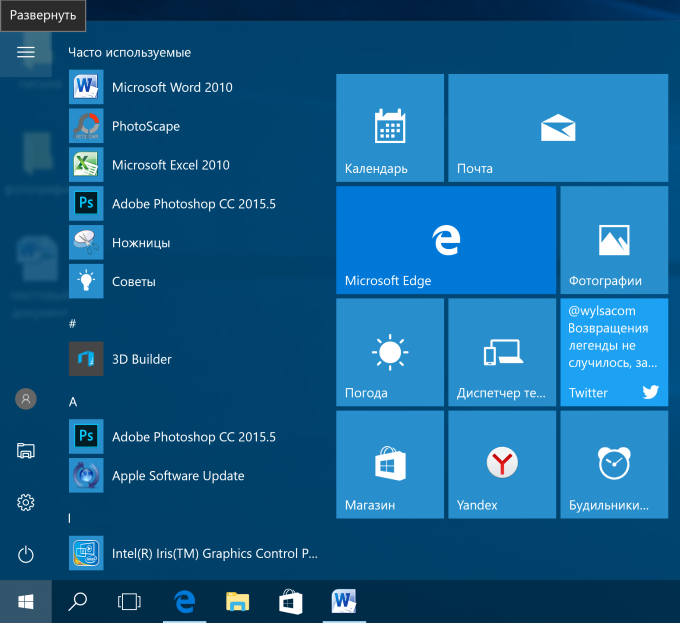Open taskbar search magnifier
This screenshot has width=680, height=623.
[78, 602]
